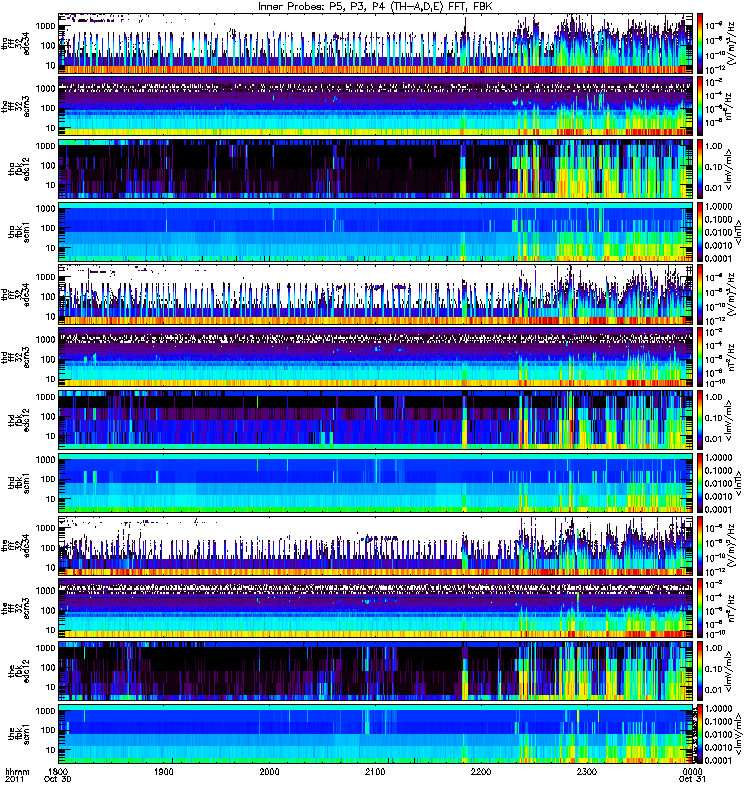This screenshot has width=750, height=800.
Task: Click the 0.0001 value on the thd scm1 colorbar
Action: pos(718,509)
